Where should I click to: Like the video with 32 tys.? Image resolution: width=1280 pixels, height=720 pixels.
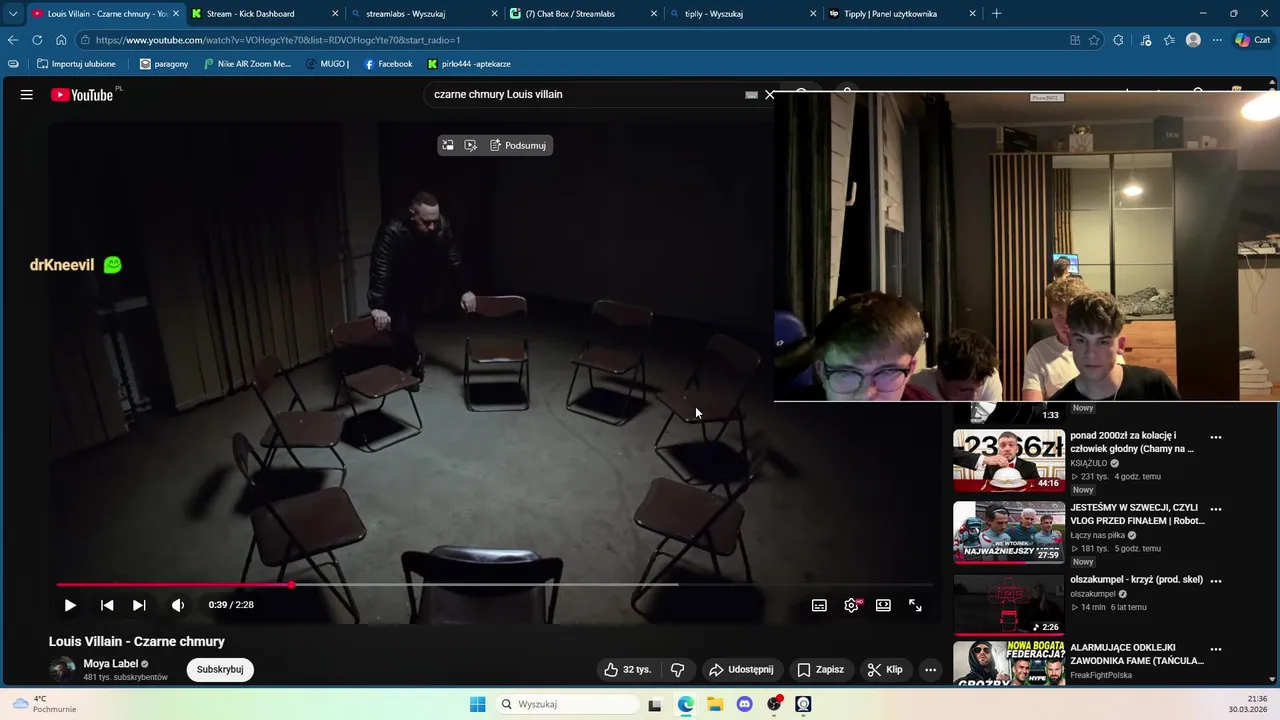pos(627,670)
